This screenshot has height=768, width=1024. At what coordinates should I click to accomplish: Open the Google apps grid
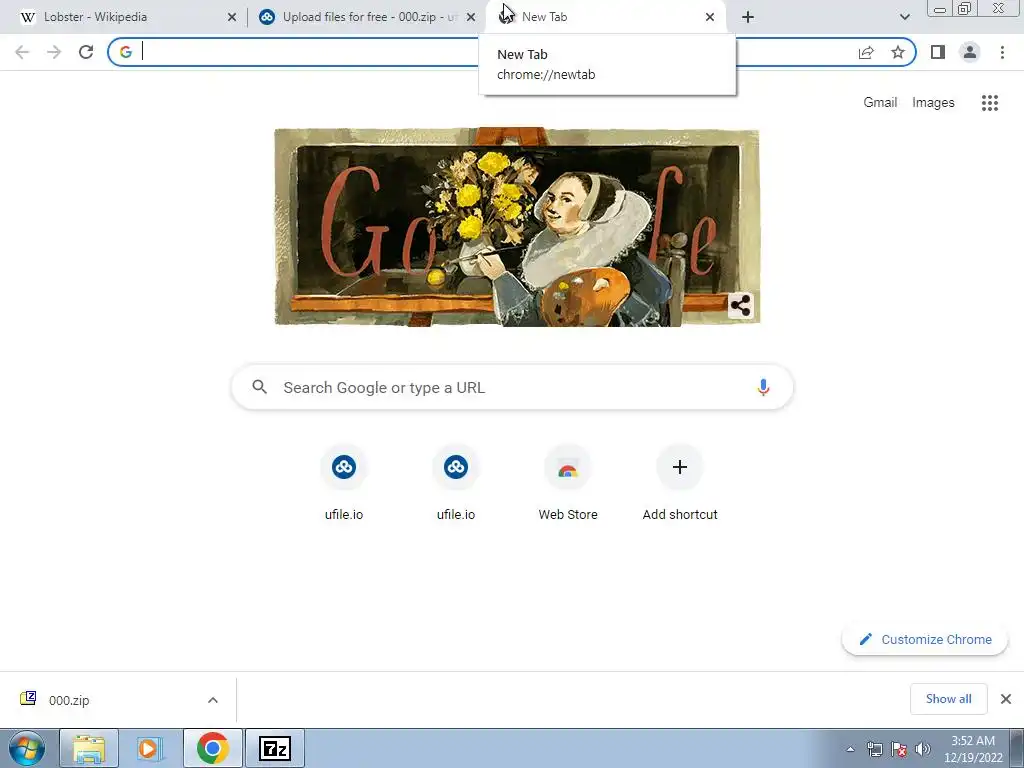click(x=990, y=103)
